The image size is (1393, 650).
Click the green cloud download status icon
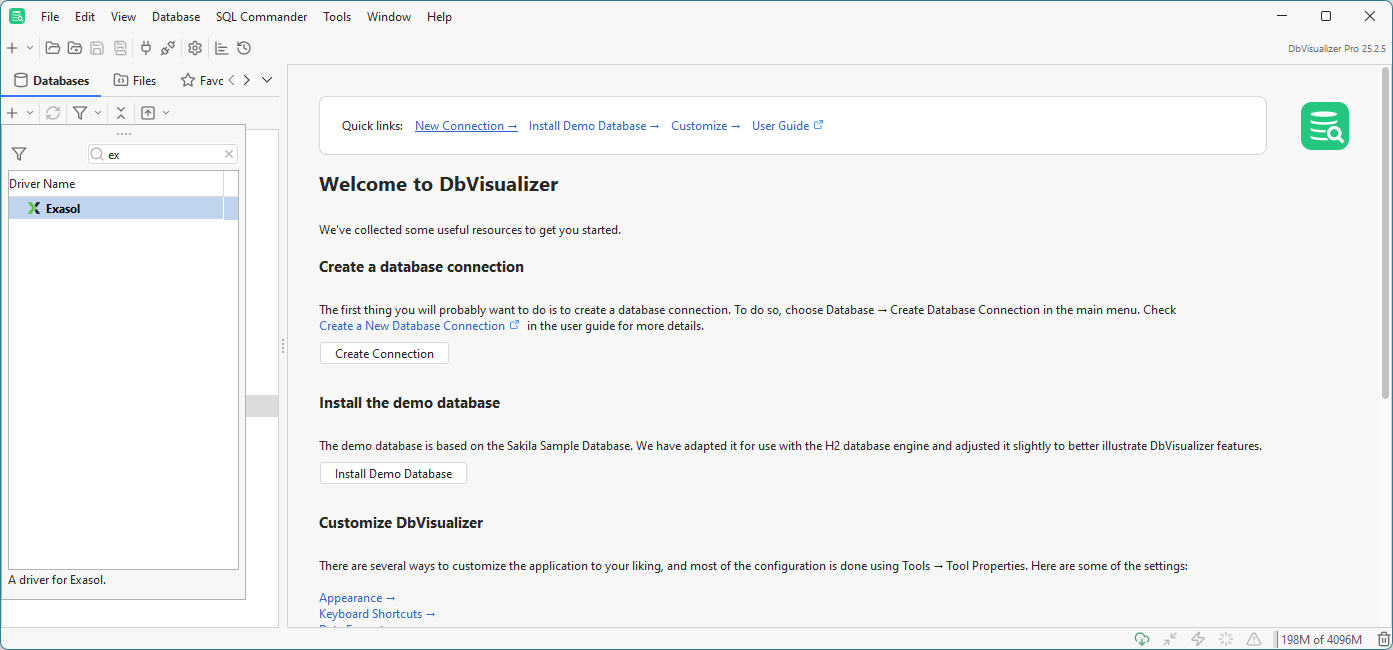point(1142,639)
